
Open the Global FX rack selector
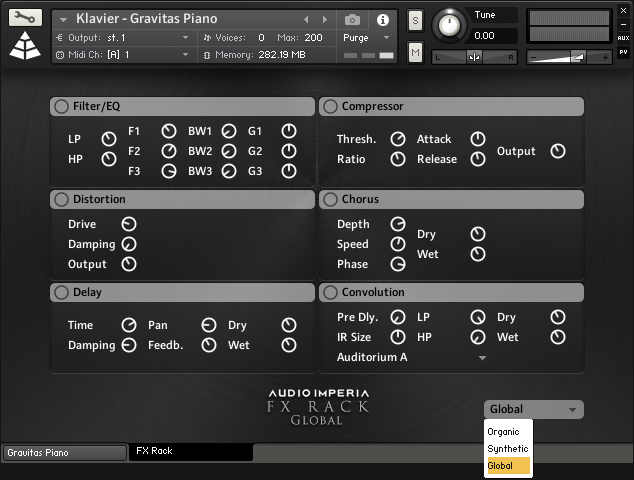(x=533, y=409)
